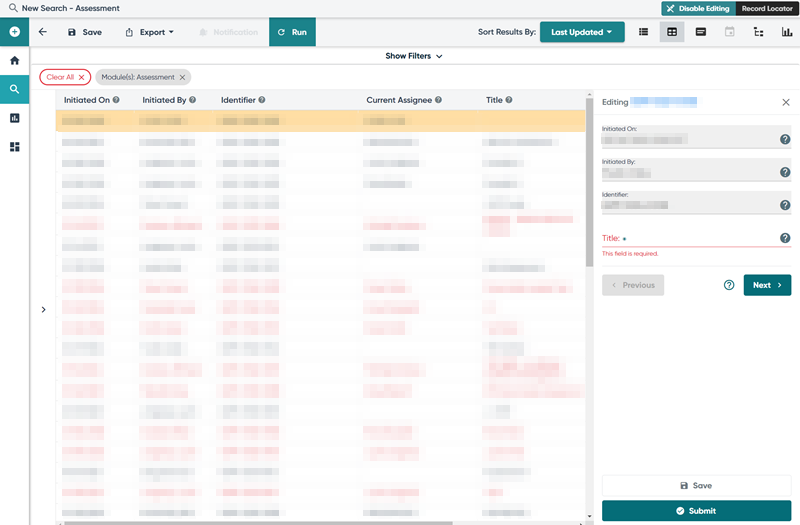Click Clear All filter chip
This screenshot has width=800, height=525.
(65, 77)
